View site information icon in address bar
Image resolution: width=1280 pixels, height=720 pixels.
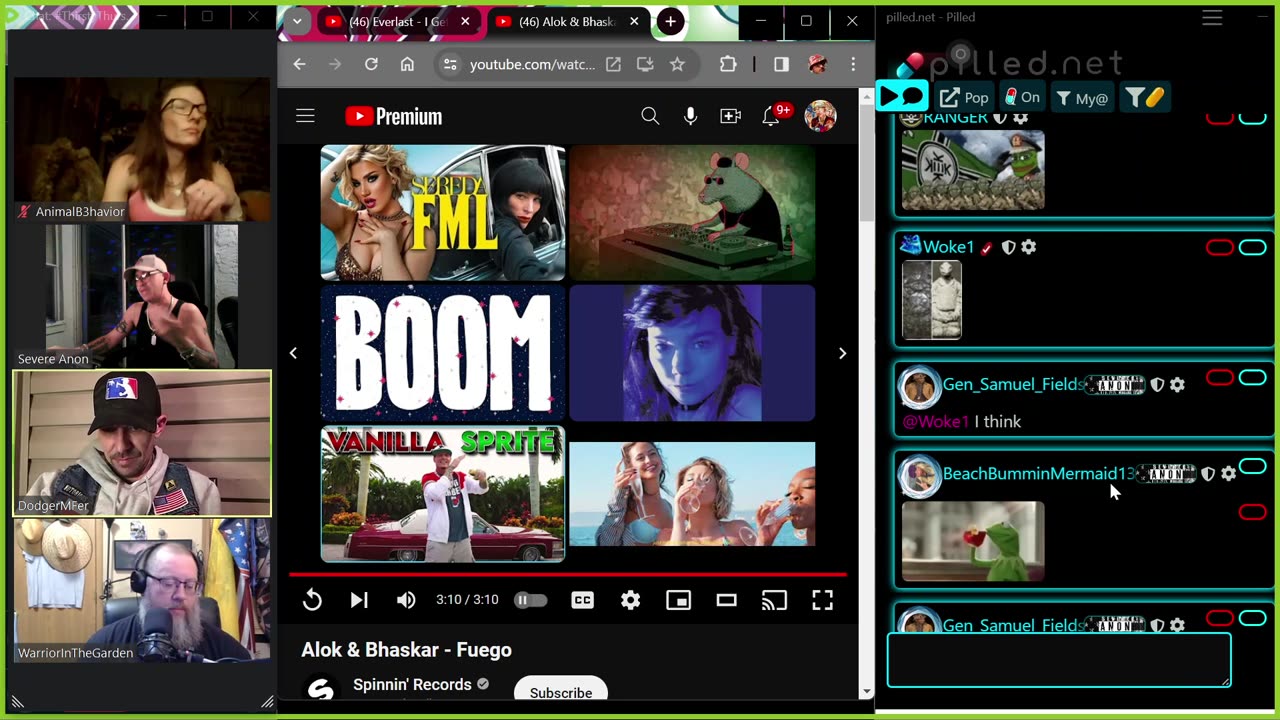pos(450,64)
